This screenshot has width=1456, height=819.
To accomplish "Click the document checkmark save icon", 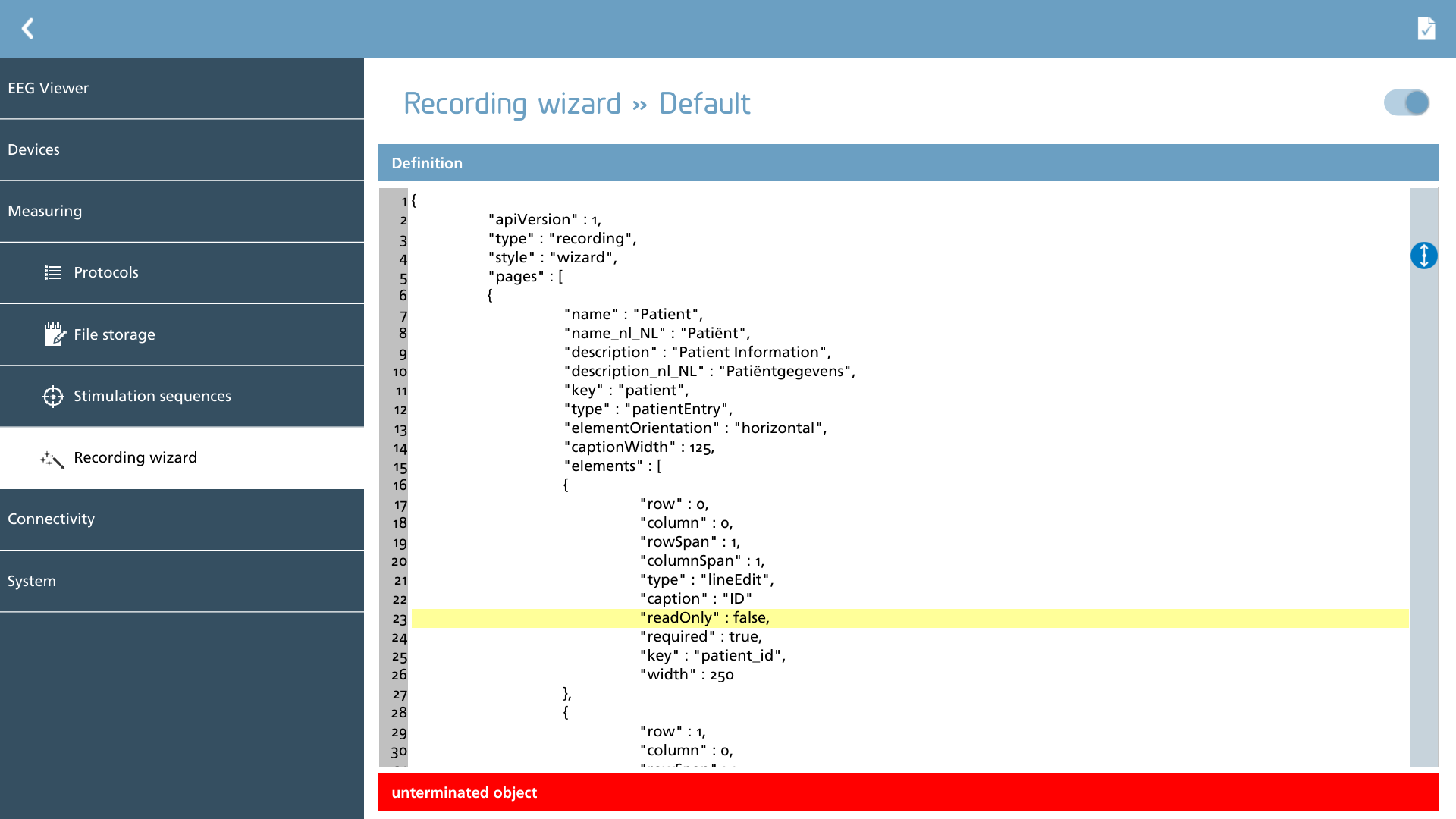I will coord(1426,29).
